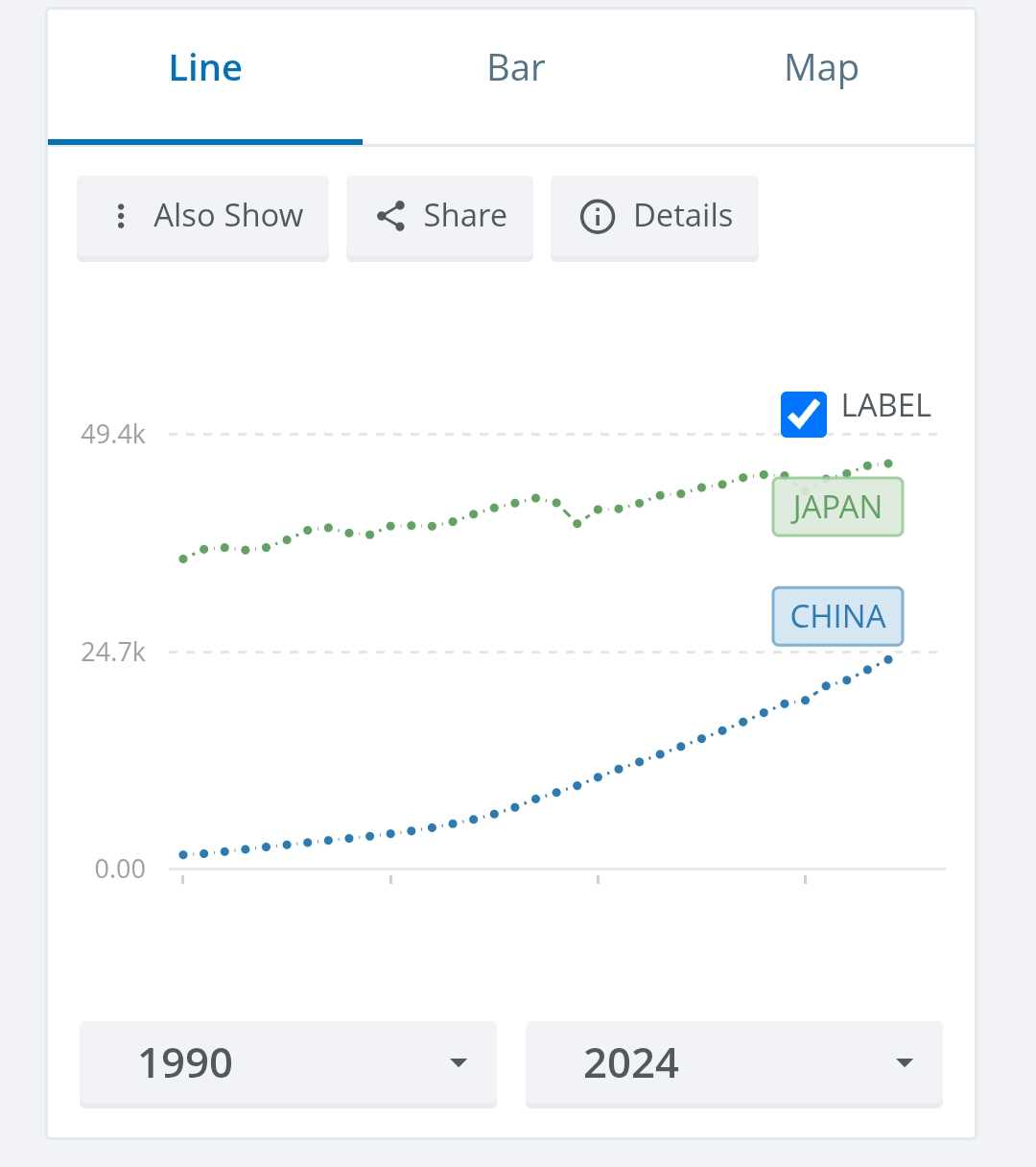Click the blue CHINA series label
This screenshot has height=1167, width=1036.
click(x=837, y=616)
